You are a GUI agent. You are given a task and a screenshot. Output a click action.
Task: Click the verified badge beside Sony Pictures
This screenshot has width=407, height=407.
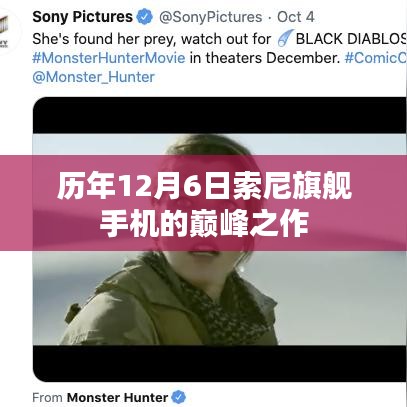pos(145,17)
